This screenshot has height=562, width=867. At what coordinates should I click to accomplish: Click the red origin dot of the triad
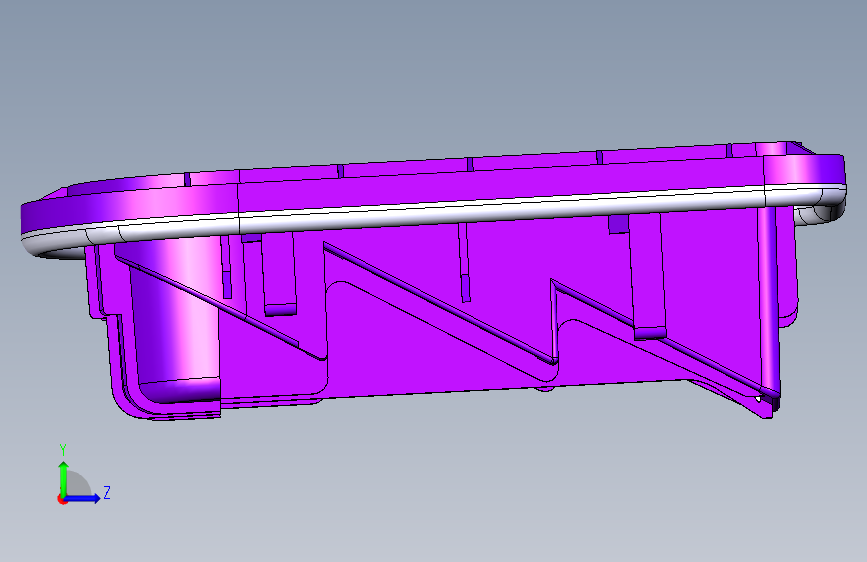coord(62,499)
